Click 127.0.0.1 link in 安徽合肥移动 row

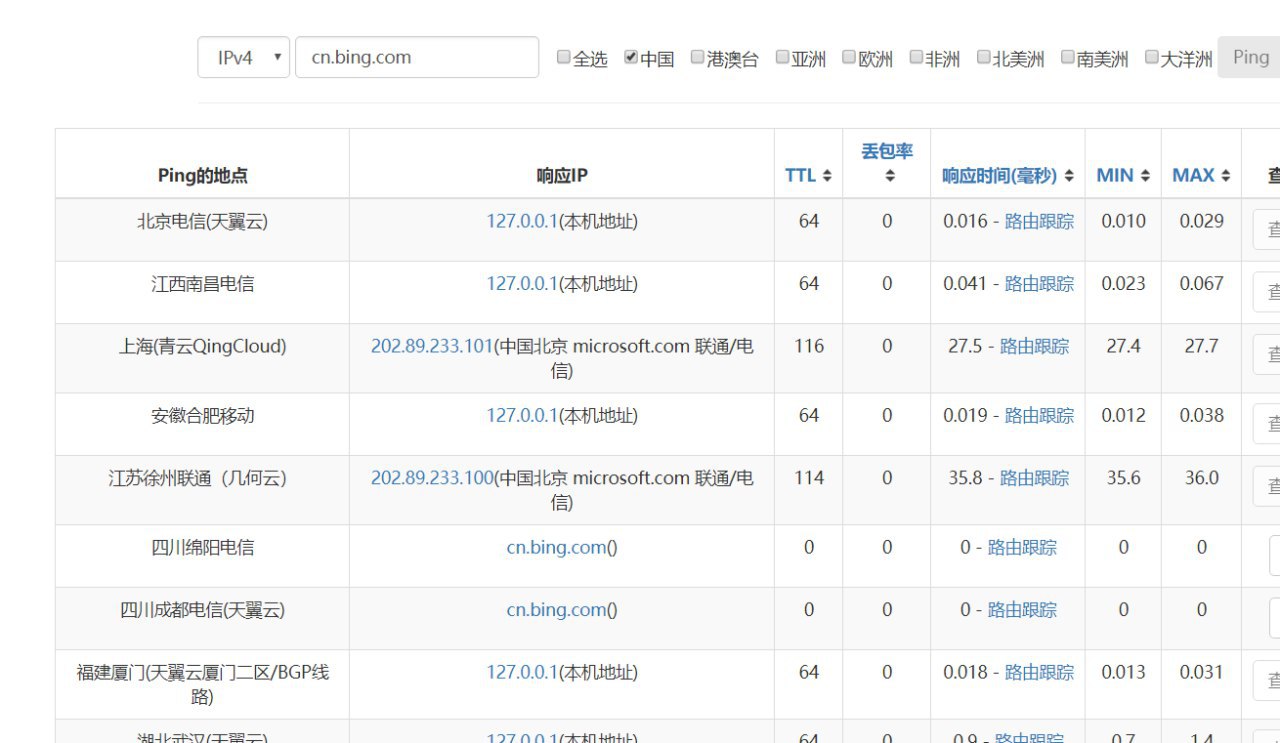pyautogui.click(x=521, y=415)
